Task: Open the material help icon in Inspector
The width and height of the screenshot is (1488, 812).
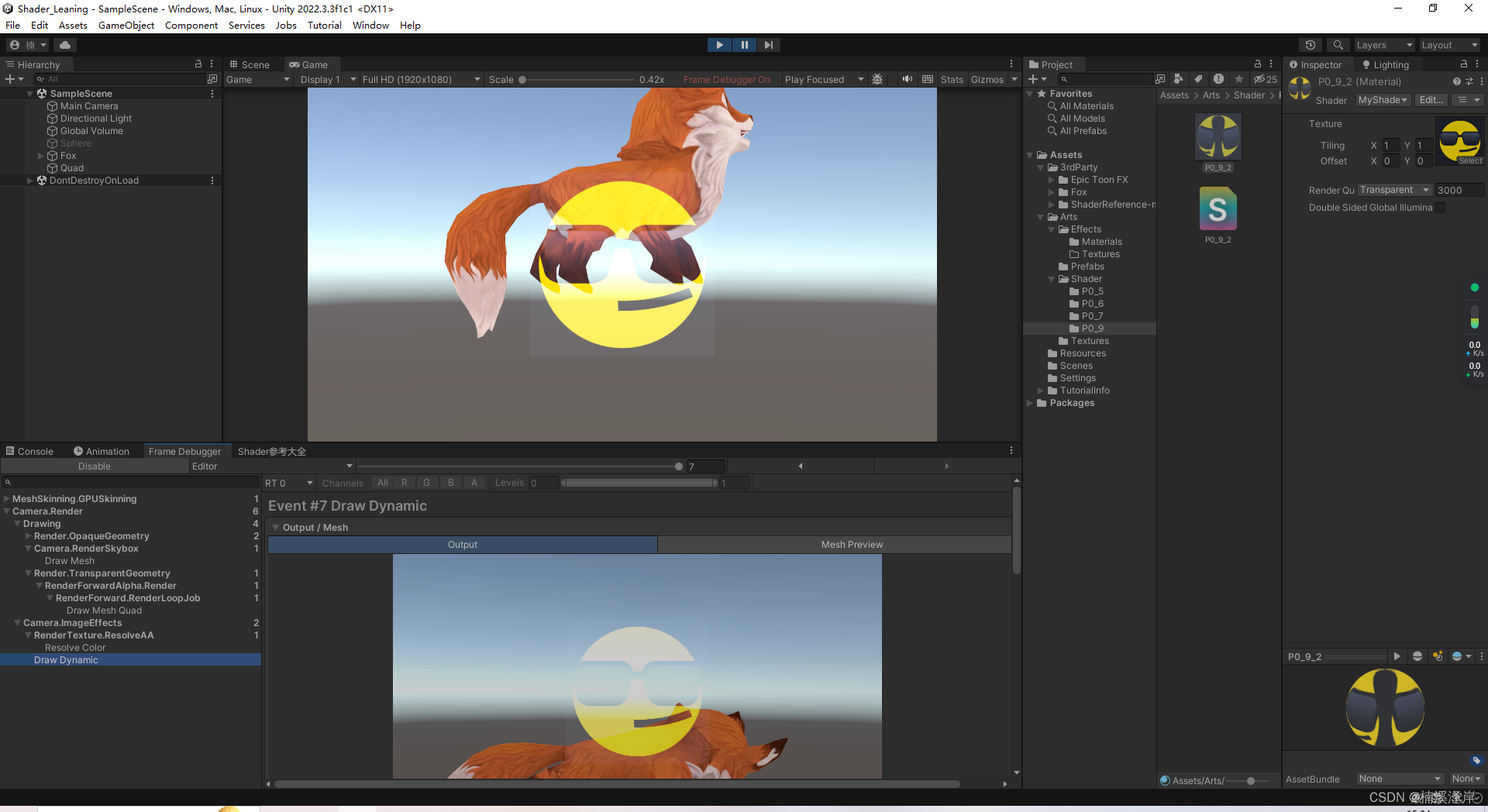Action: [x=1456, y=81]
